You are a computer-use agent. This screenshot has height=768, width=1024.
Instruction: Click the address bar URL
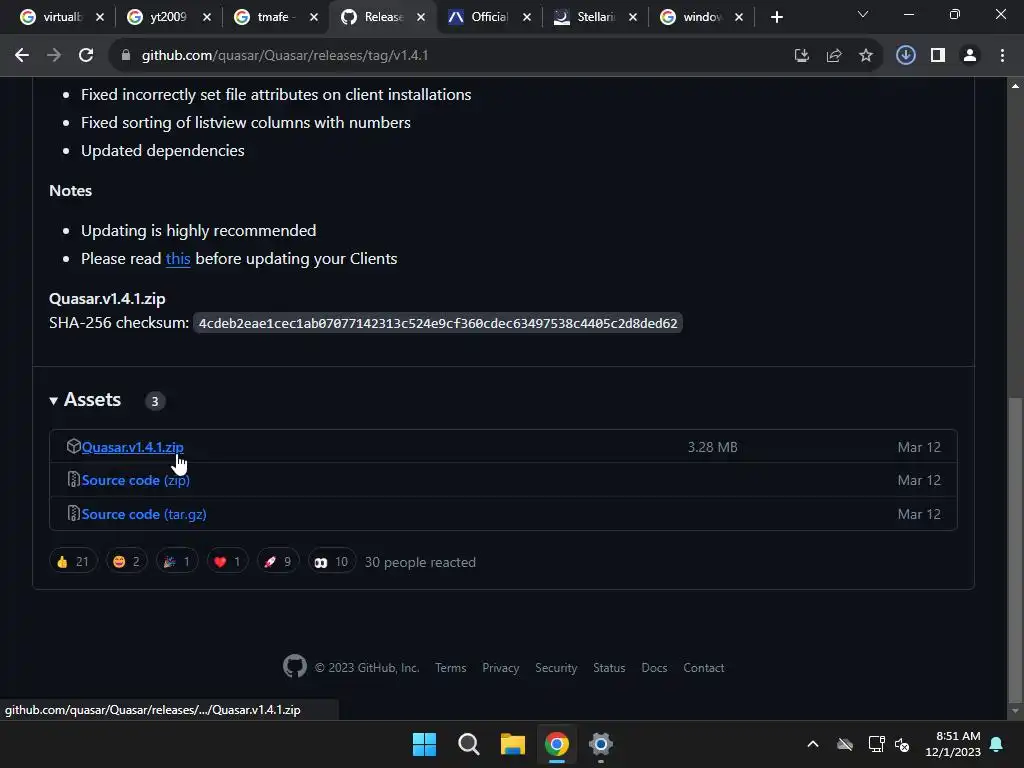[285, 56]
